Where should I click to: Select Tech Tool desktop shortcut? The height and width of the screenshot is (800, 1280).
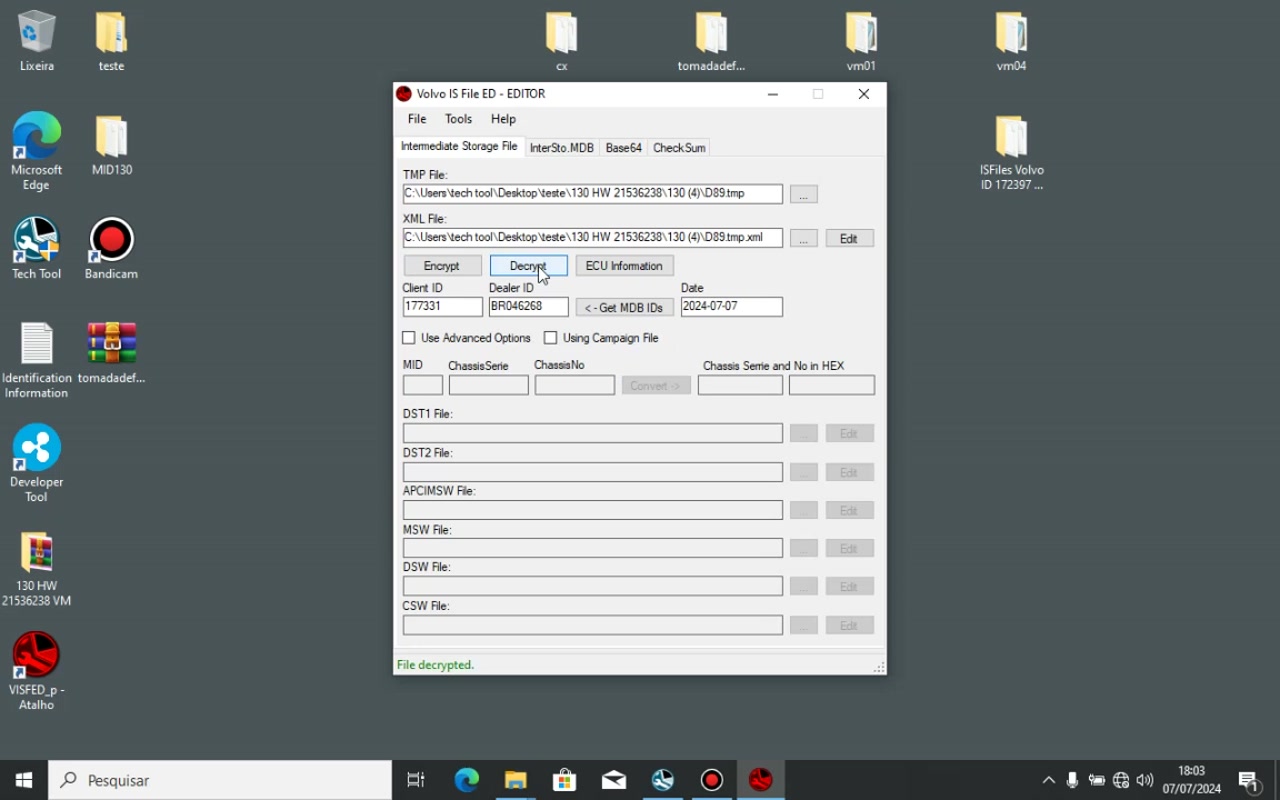37,249
